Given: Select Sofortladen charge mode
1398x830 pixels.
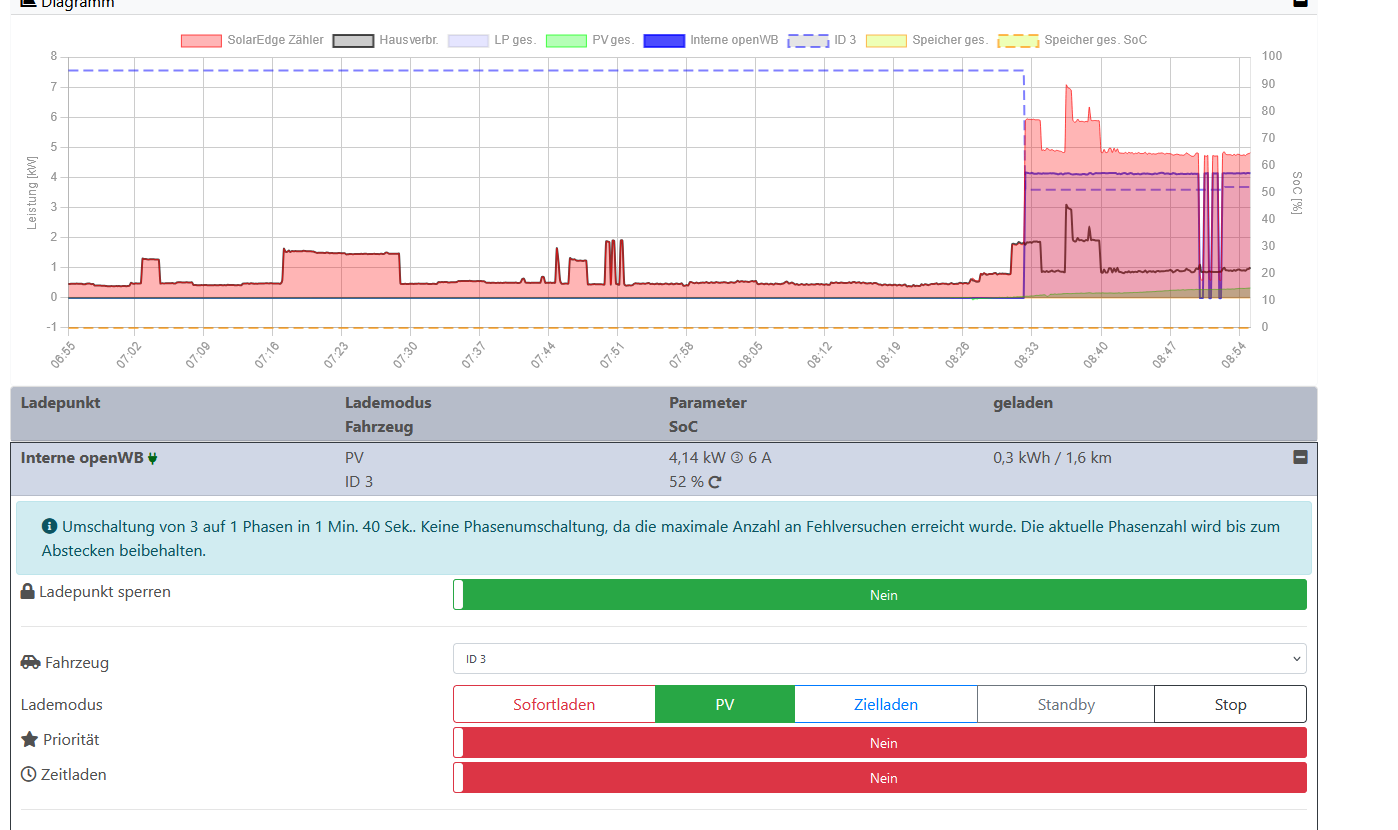Looking at the screenshot, I should click(554, 704).
